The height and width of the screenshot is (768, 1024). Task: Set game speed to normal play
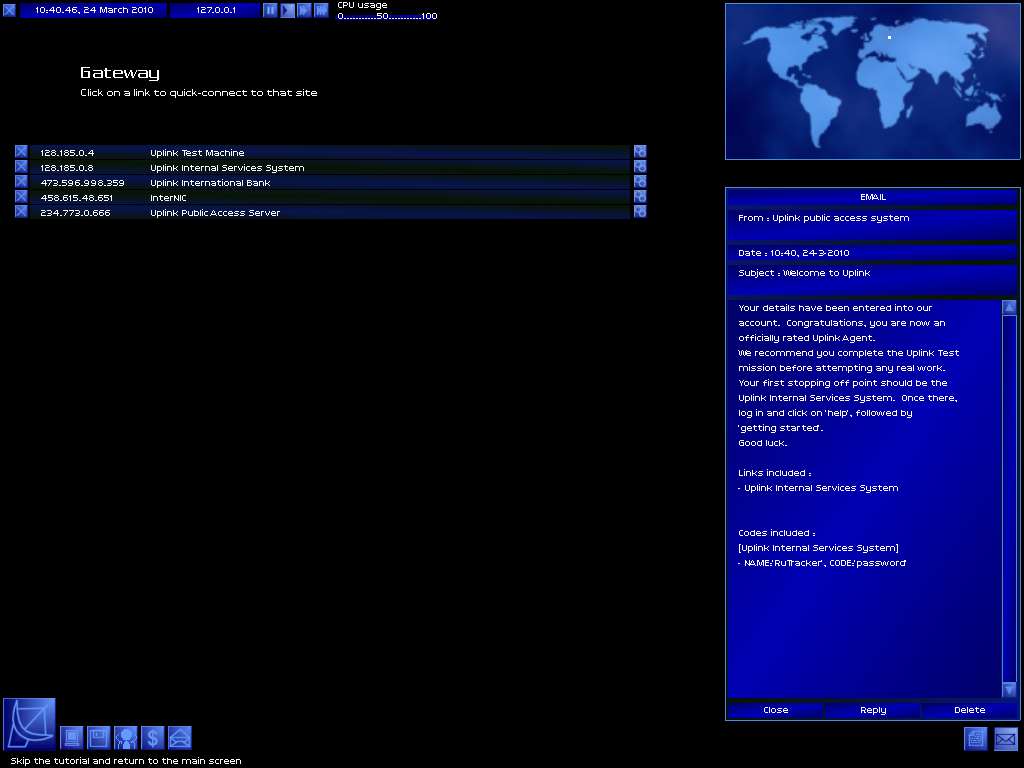[287, 10]
